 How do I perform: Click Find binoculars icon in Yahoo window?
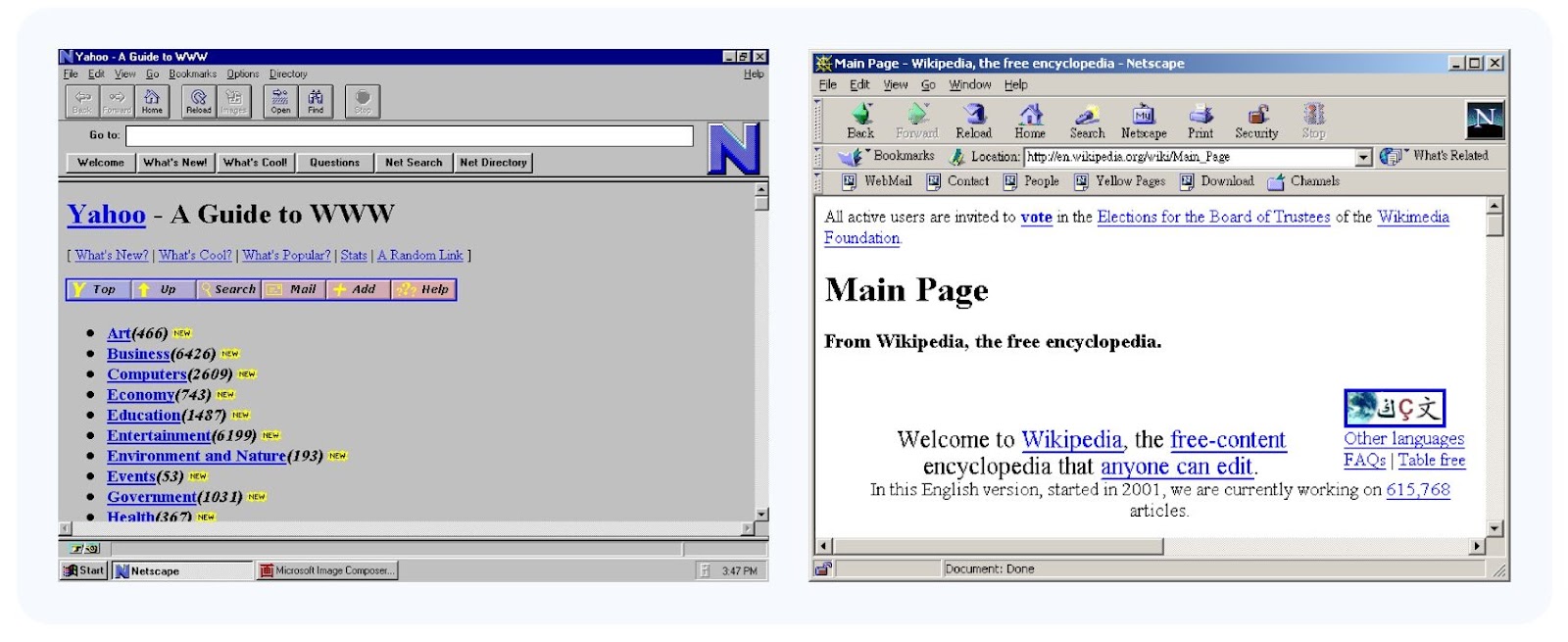tap(316, 100)
